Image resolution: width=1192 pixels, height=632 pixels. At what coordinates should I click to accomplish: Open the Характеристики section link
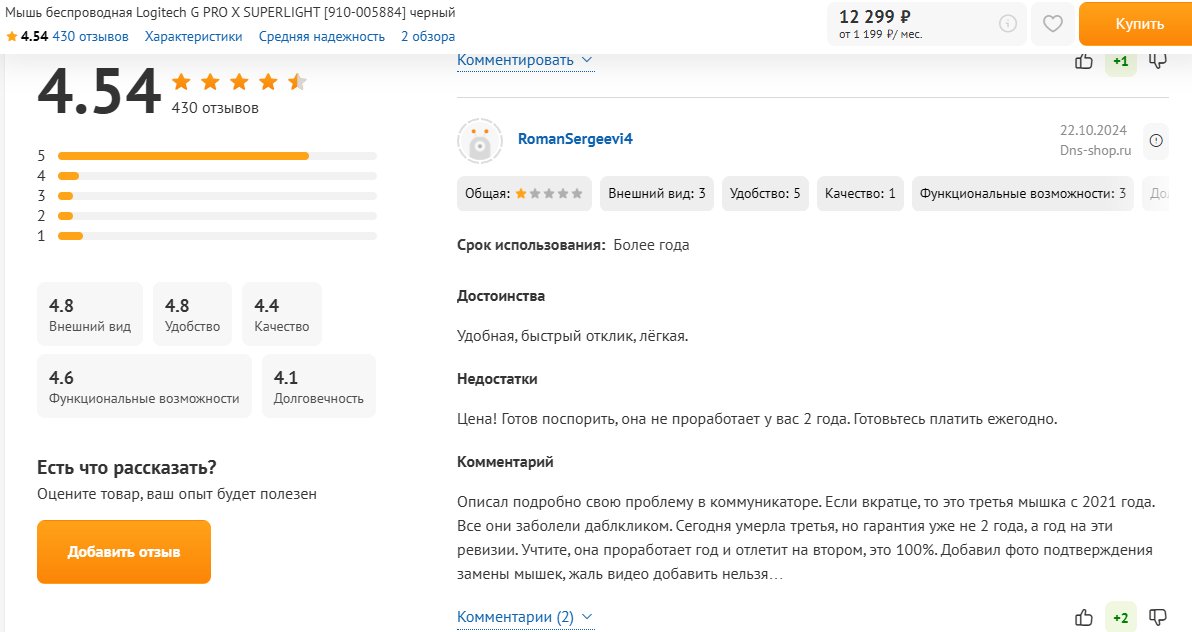(193, 37)
